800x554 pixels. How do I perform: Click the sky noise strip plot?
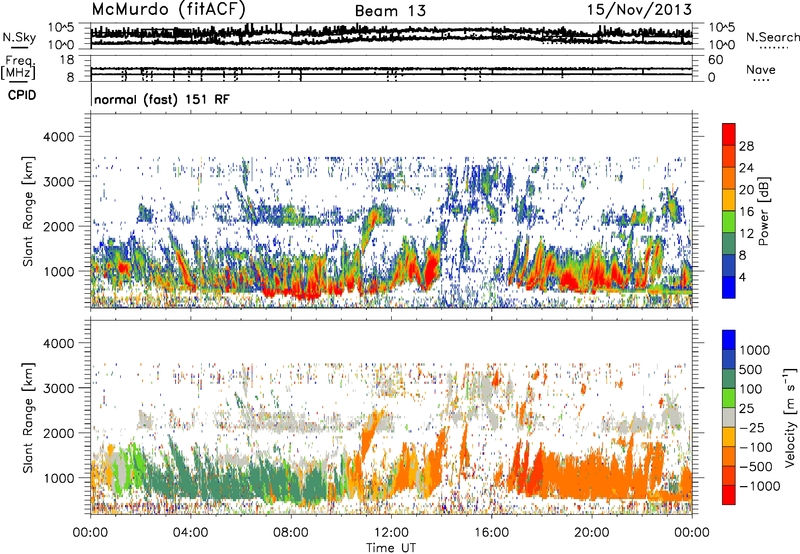click(x=391, y=36)
